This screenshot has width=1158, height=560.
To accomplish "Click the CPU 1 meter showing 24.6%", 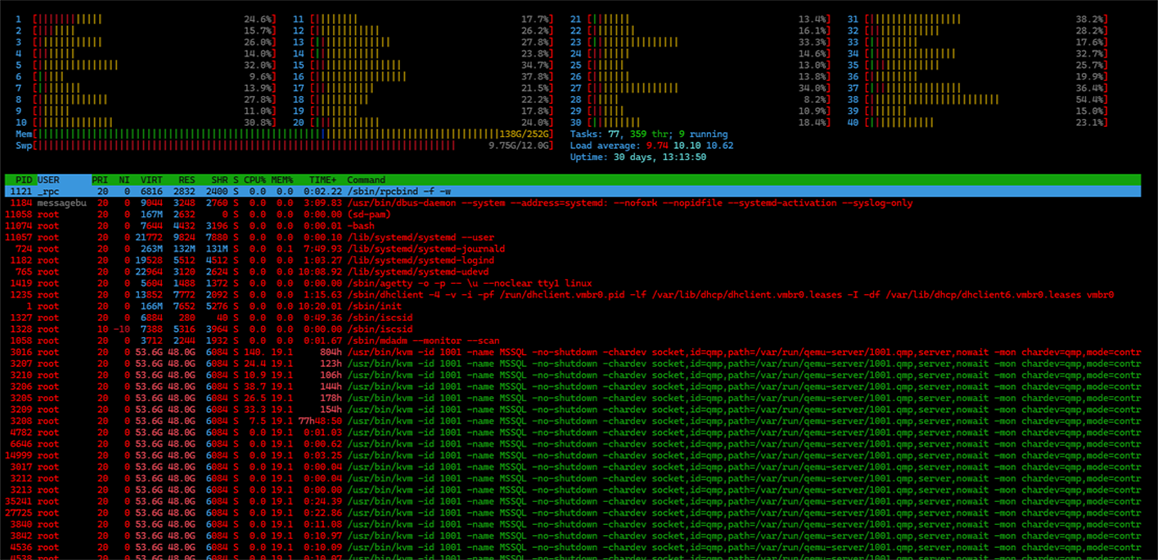I will [146, 18].
